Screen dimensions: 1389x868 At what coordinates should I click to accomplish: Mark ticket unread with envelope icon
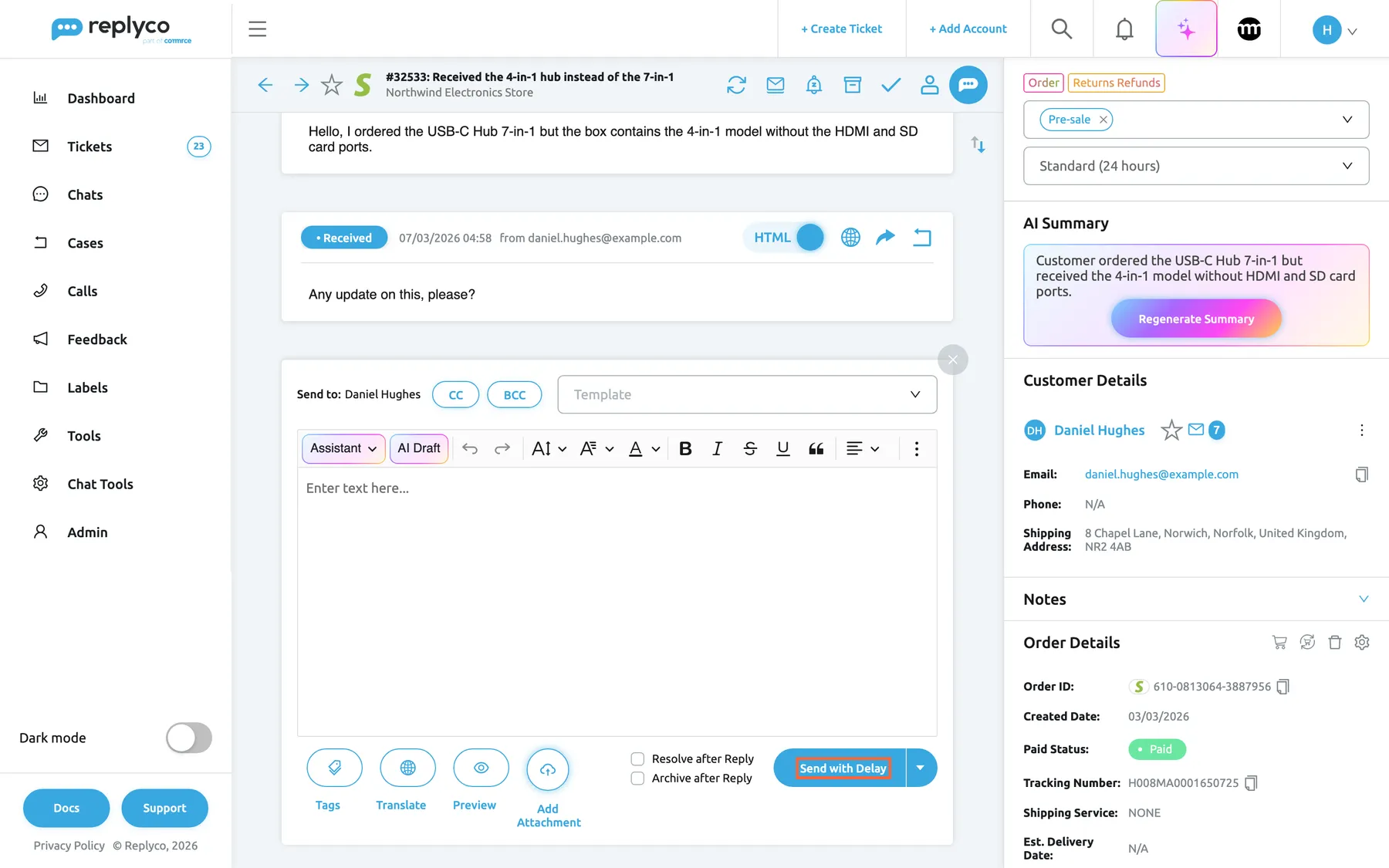[776, 85]
